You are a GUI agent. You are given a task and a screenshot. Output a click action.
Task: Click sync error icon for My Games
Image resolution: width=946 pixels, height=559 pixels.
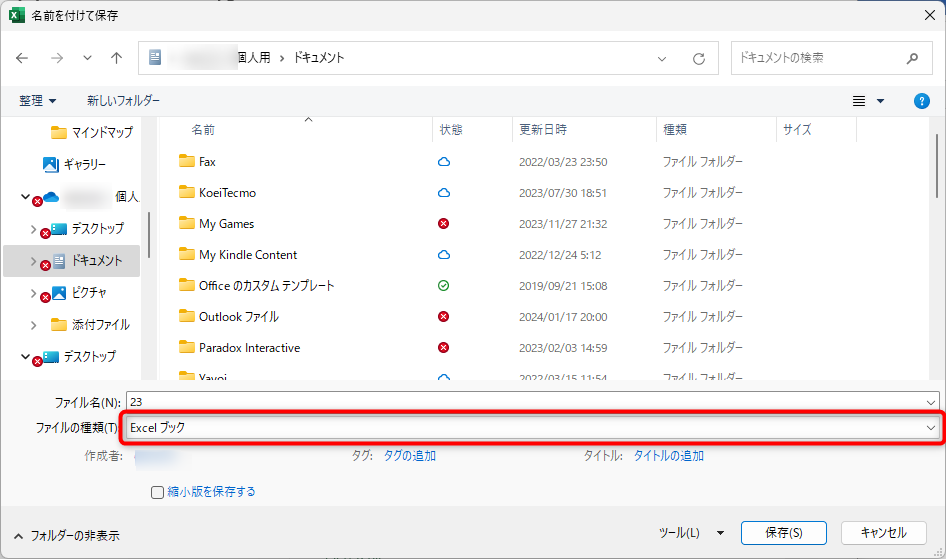point(443,224)
